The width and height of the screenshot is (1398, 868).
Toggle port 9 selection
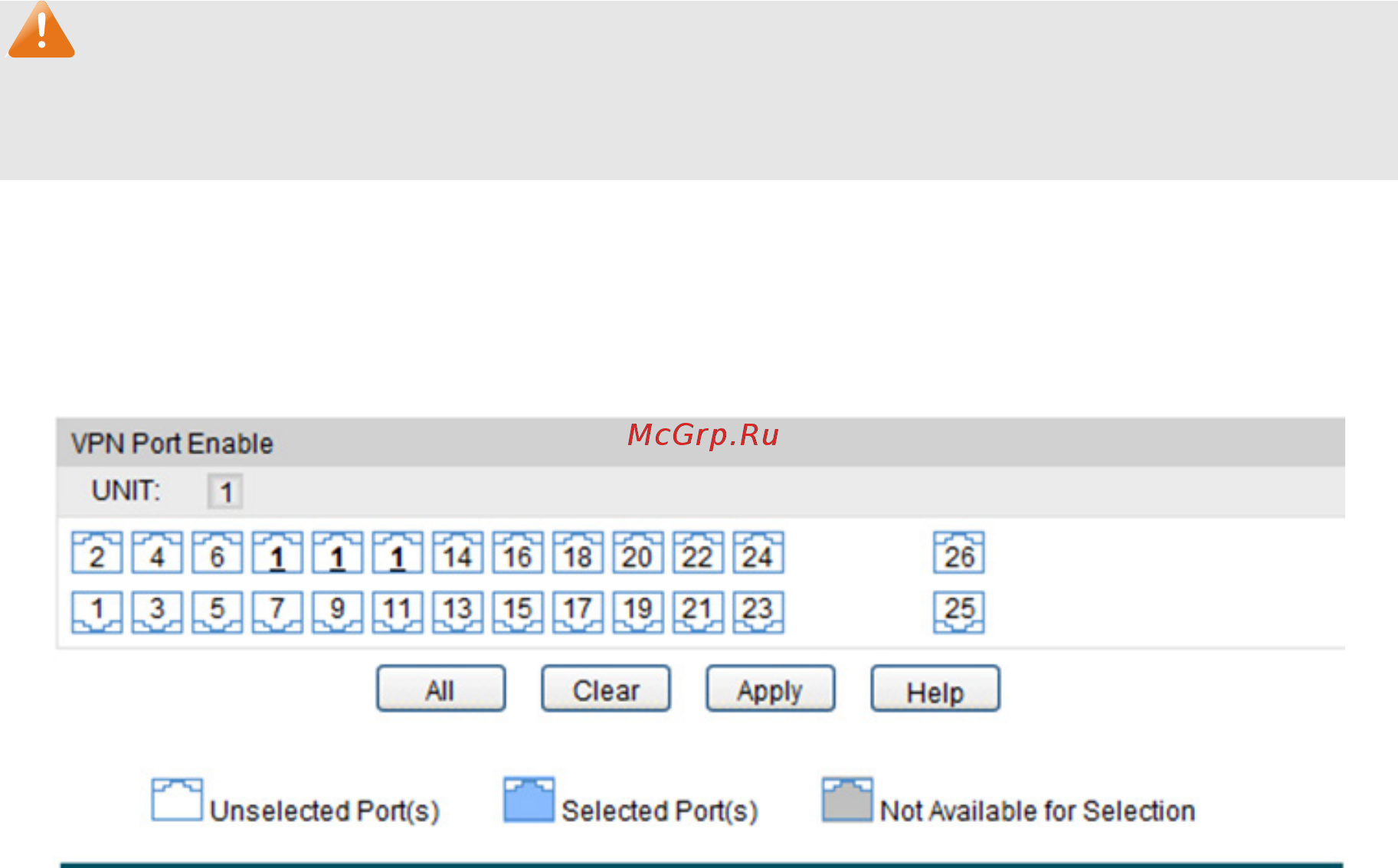(x=337, y=612)
